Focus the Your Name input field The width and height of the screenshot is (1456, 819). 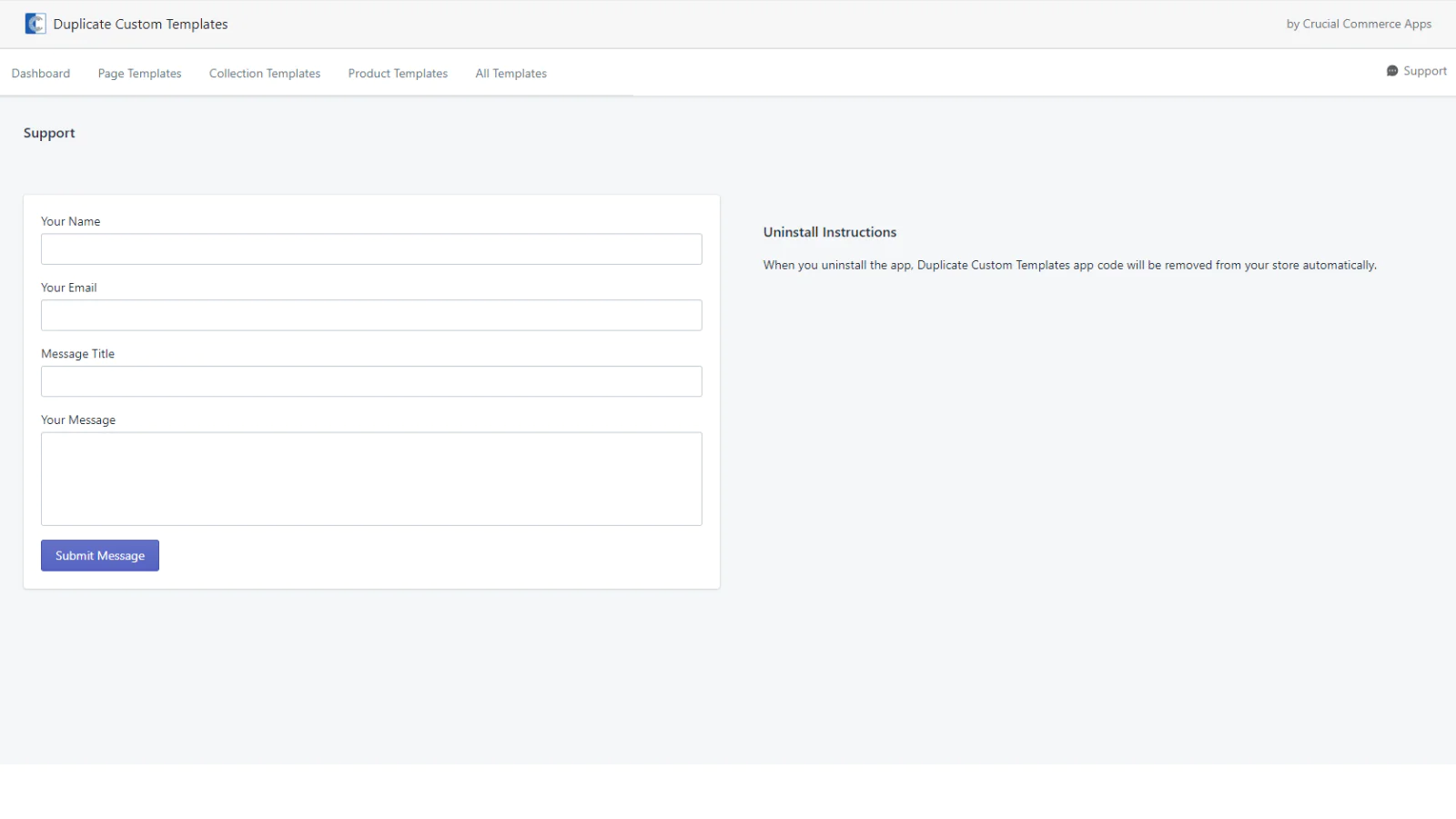coord(371,249)
